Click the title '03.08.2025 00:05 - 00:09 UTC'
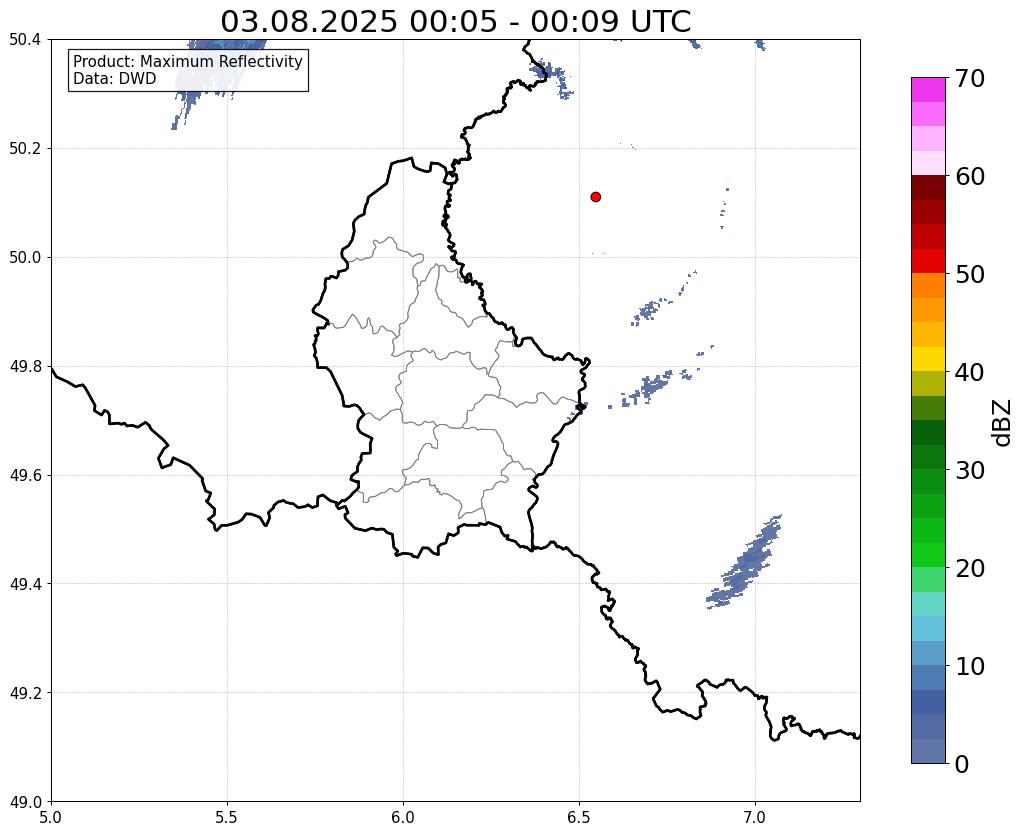This screenshot has height=834, width=1023. point(455,22)
